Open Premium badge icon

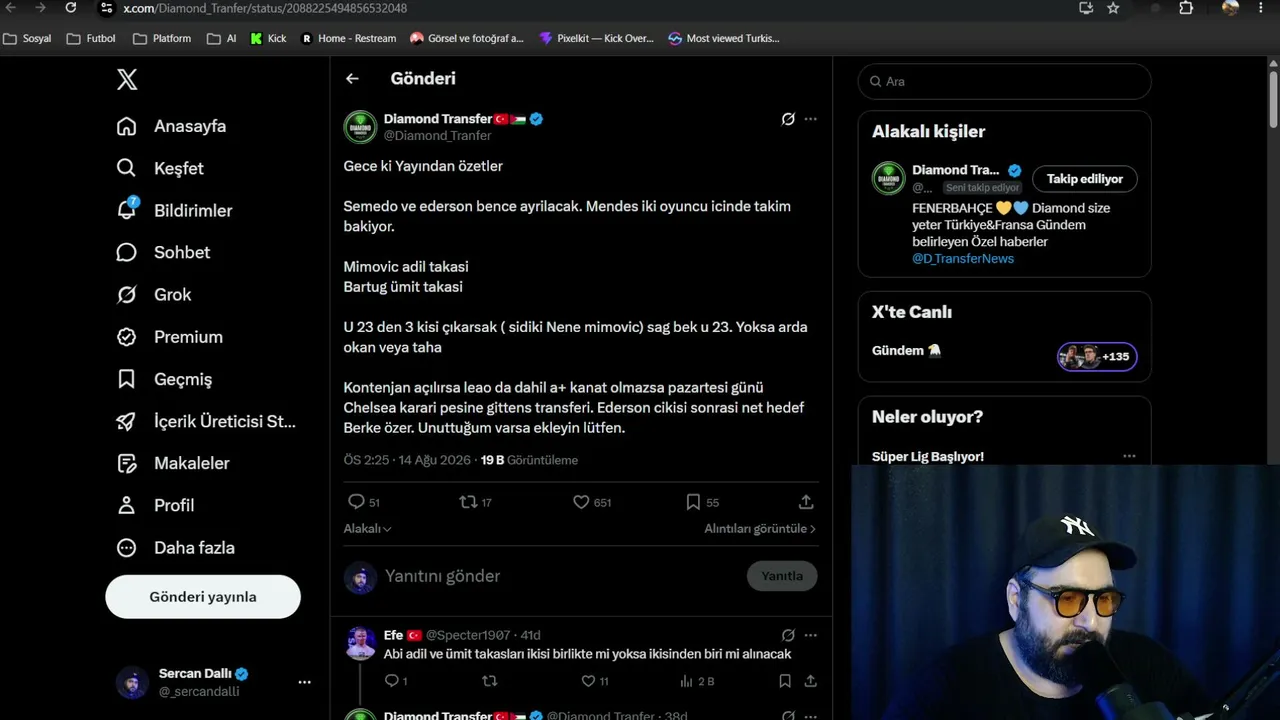pyautogui.click(x=126, y=337)
